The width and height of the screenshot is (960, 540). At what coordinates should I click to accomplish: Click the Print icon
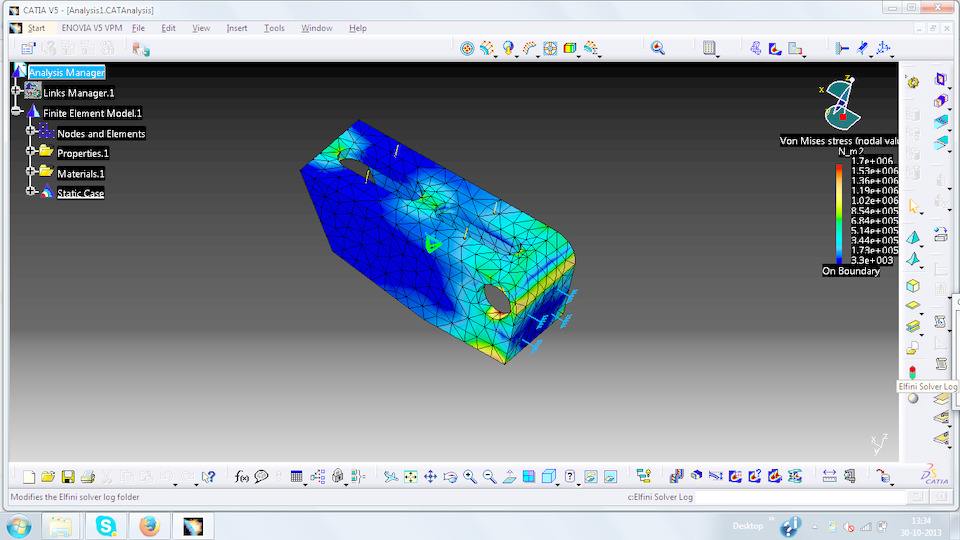88,476
